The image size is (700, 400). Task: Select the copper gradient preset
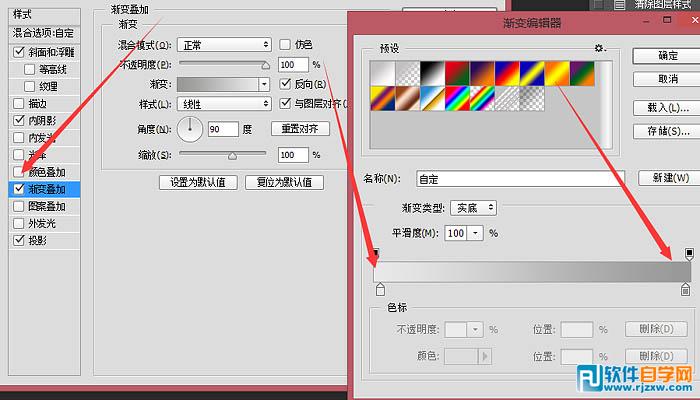point(408,99)
